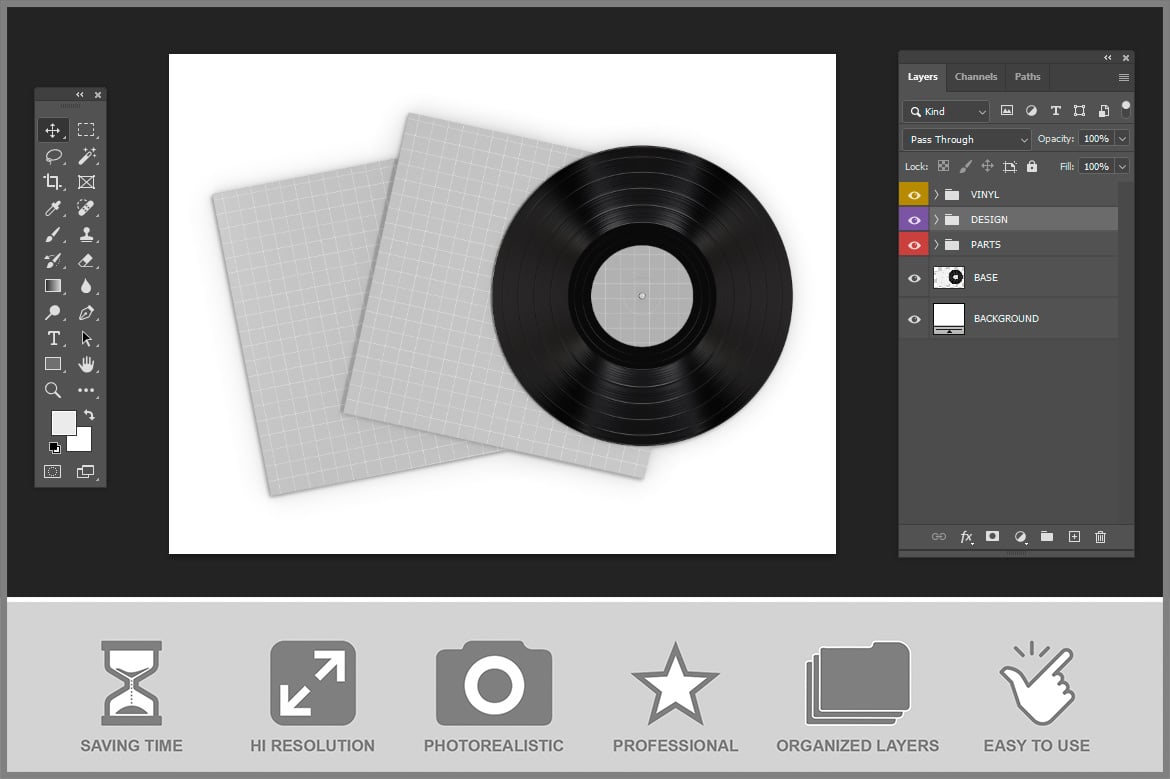Hide the VINYL layer group
This screenshot has width=1170, height=779.
pos(914,195)
